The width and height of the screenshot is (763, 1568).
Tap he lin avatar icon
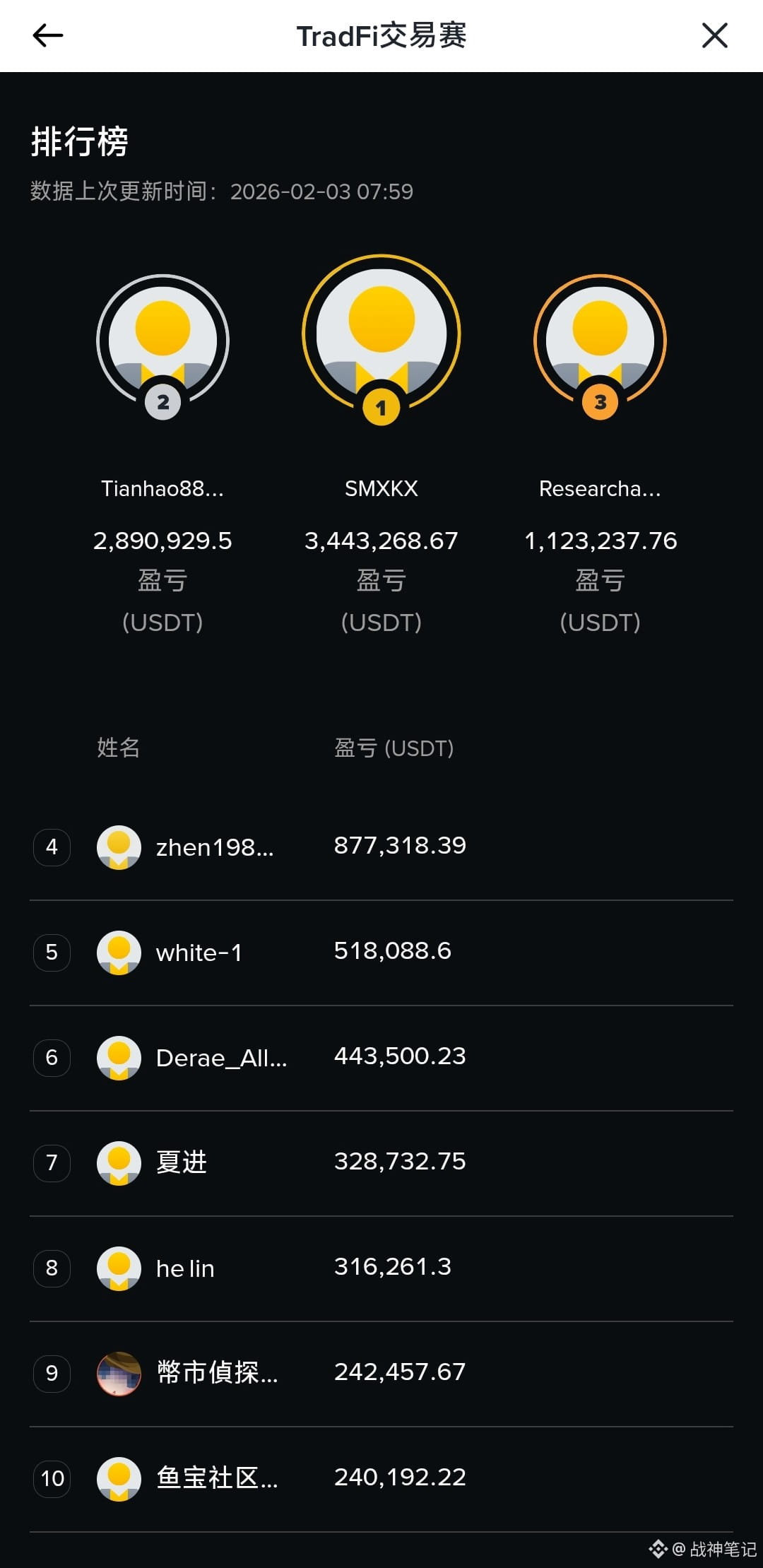[x=119, y=1268]
